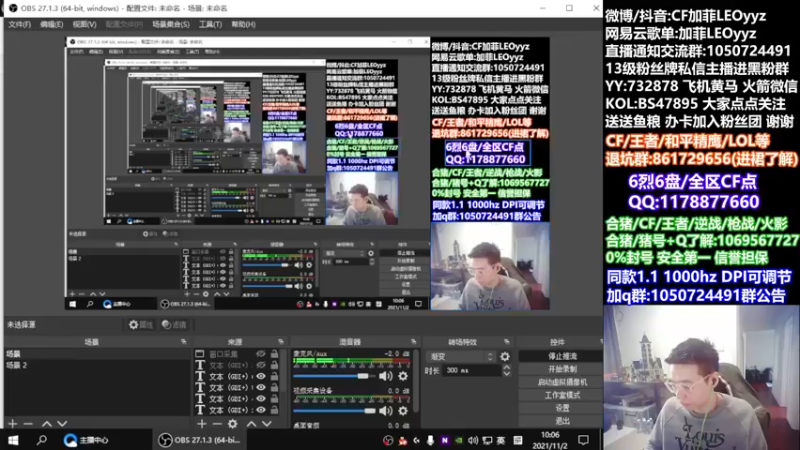Toggle the lock on the bottom 文本 (GDI+) source
This screenshot has height=450, width=800.
pyautogui.click(x=274, y=410)
